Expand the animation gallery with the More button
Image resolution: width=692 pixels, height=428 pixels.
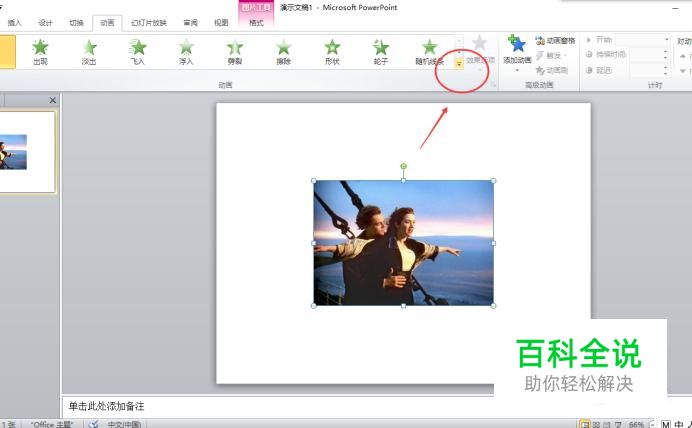click(459, 64)
